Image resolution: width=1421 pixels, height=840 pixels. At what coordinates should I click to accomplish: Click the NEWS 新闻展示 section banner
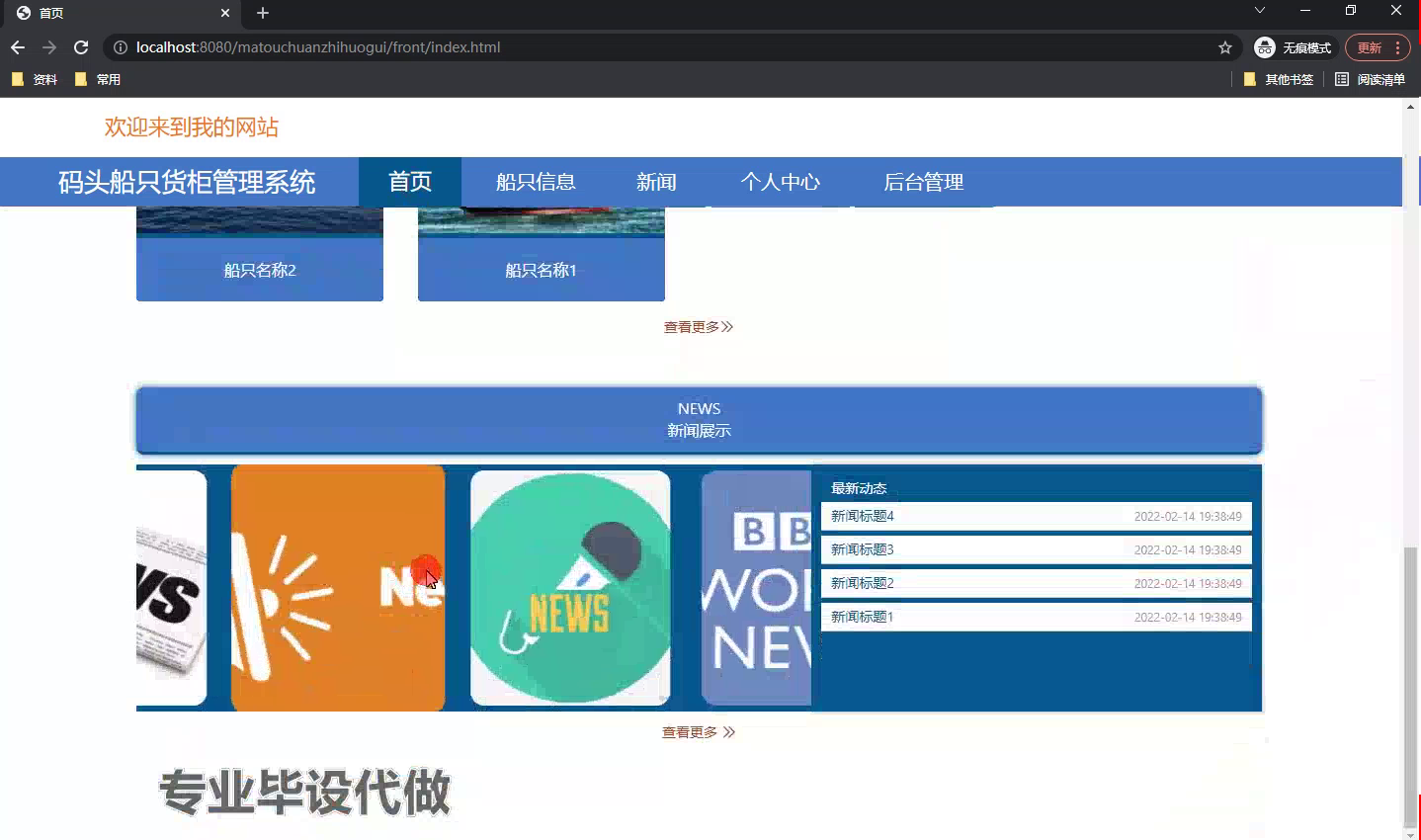point(699,420)
